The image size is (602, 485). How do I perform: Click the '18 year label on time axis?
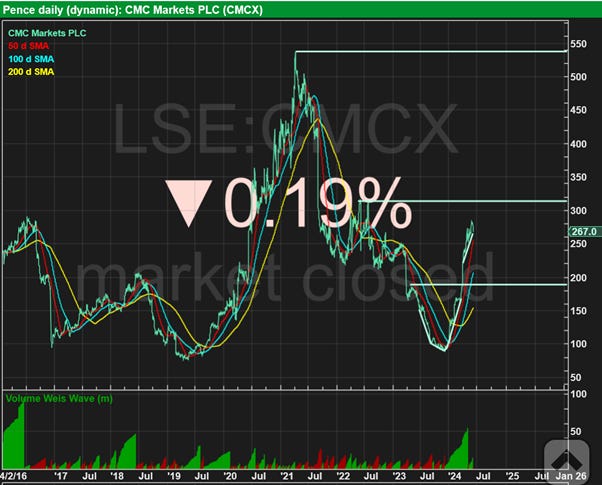(117, 476)
